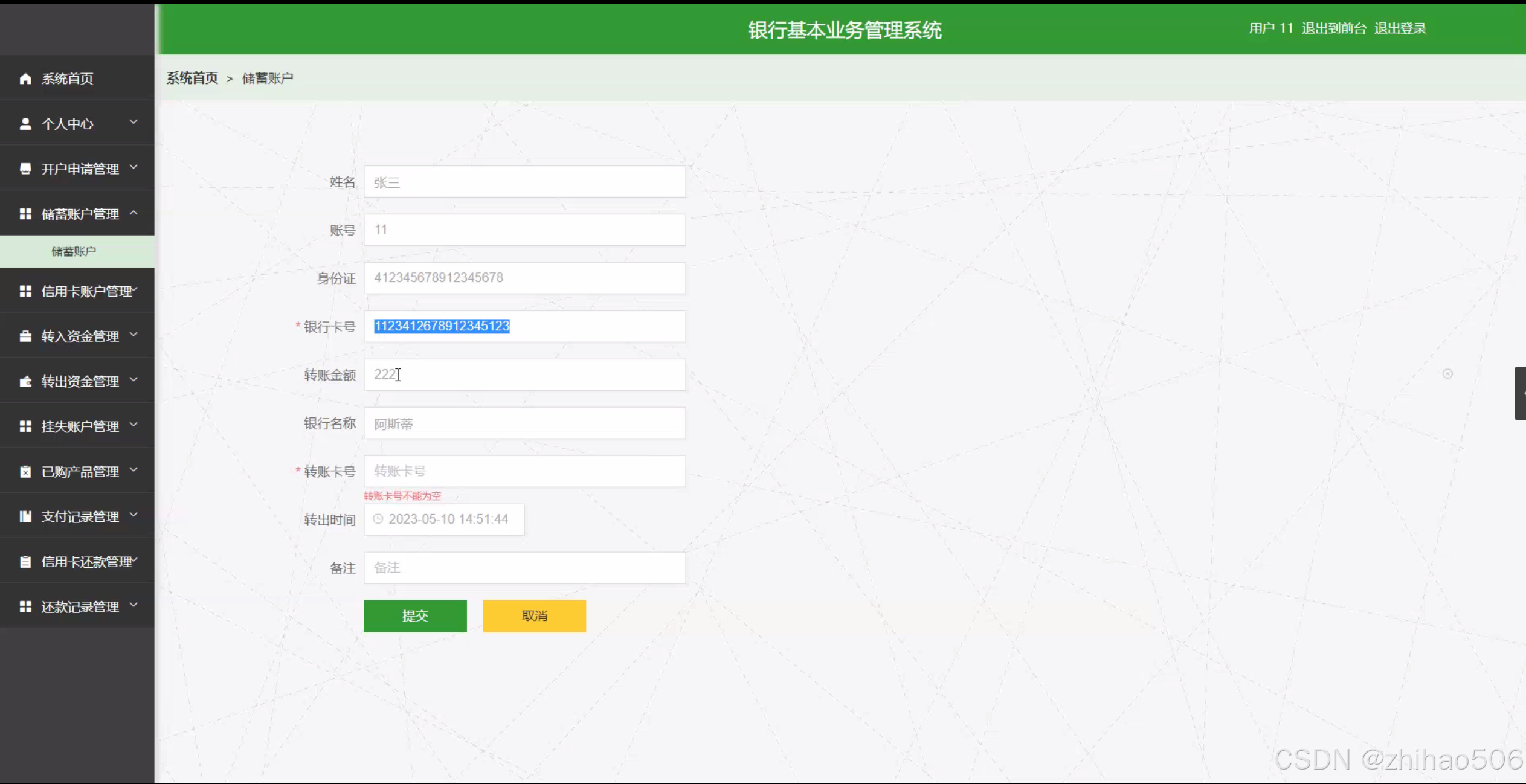This screenshot has height=784, width=1526.
Task: Expand the 还款记录管理 chevron
Action: point(134,605)
